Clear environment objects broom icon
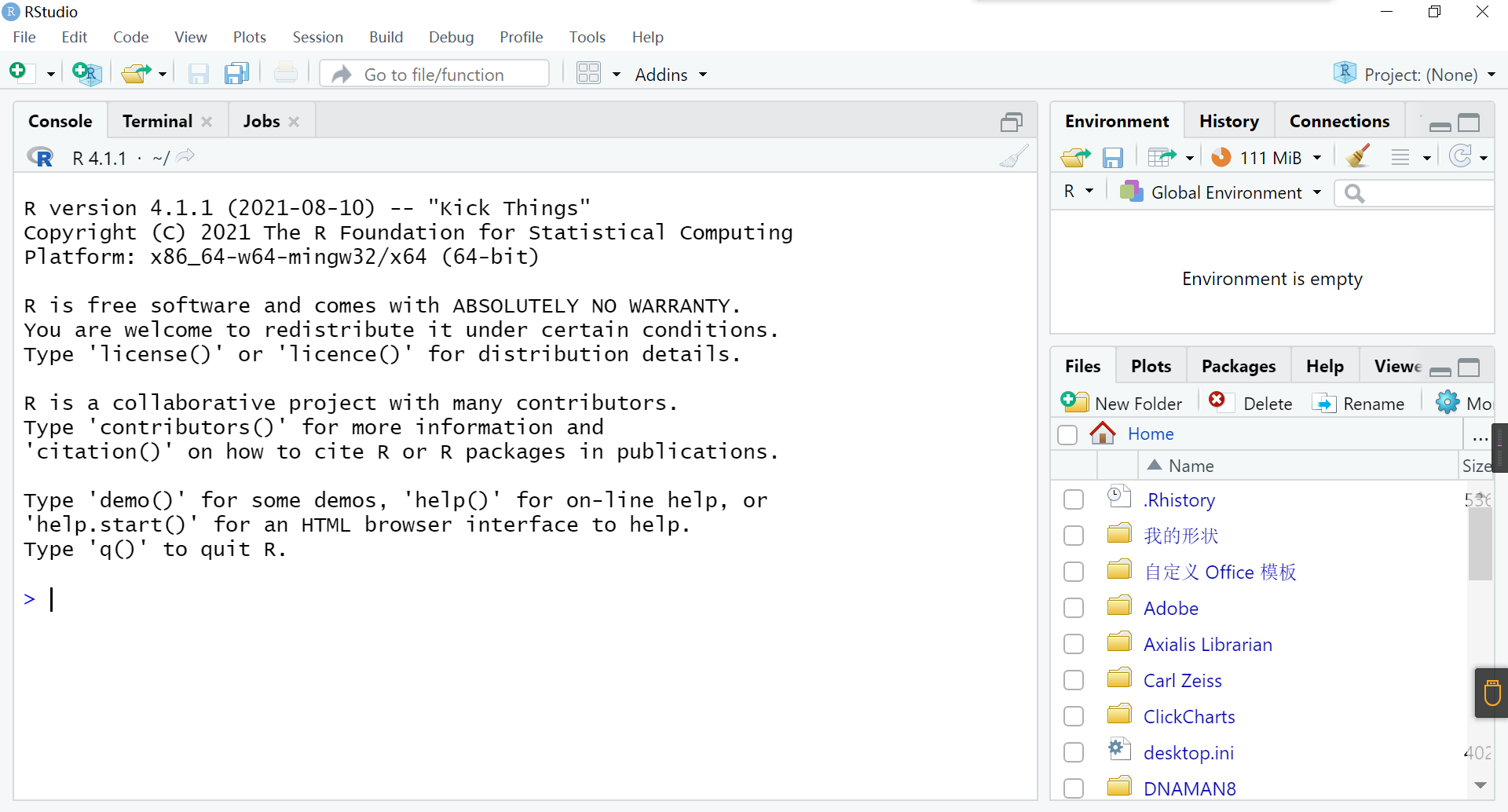This screenshot has height=812, width=1508. [1358, 156]
